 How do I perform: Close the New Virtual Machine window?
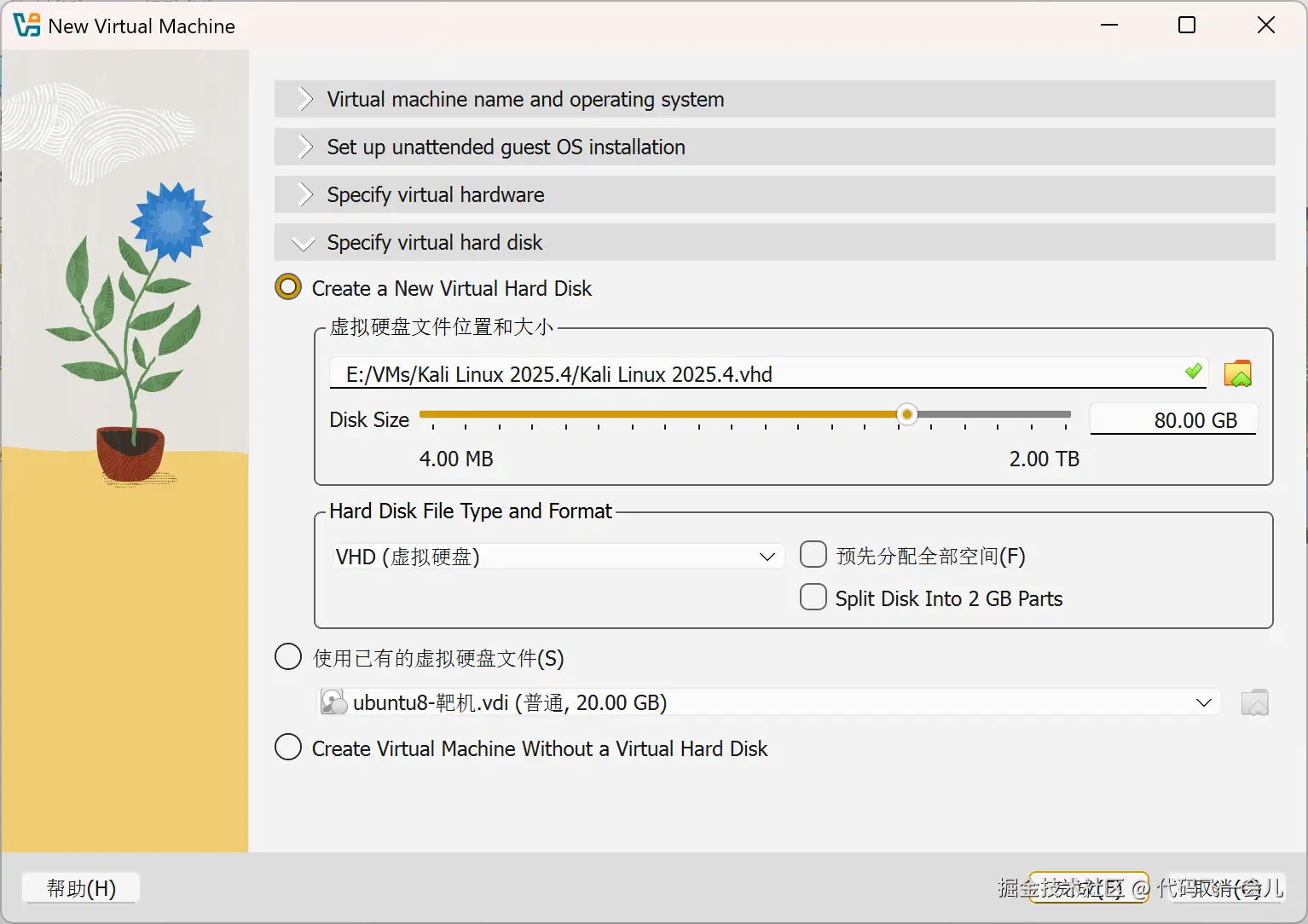[x=1265, y=26]
